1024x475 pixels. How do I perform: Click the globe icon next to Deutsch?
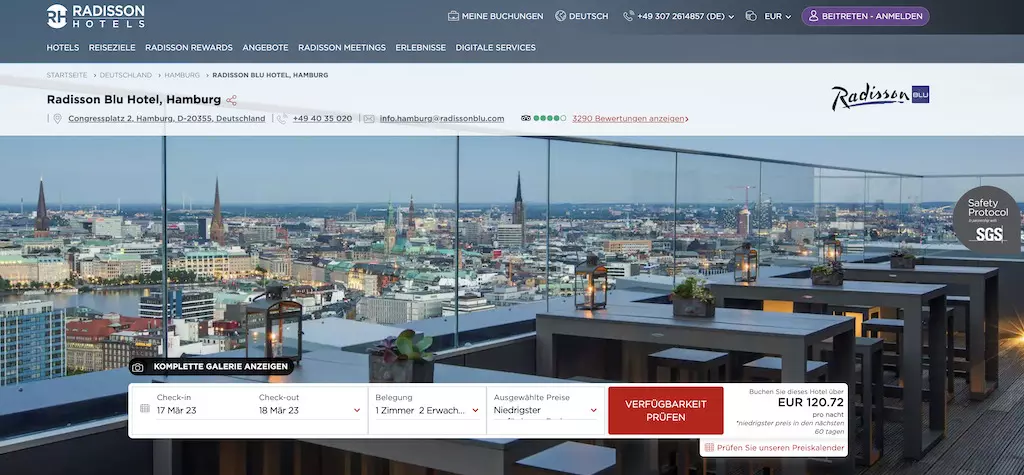[560, 16]
